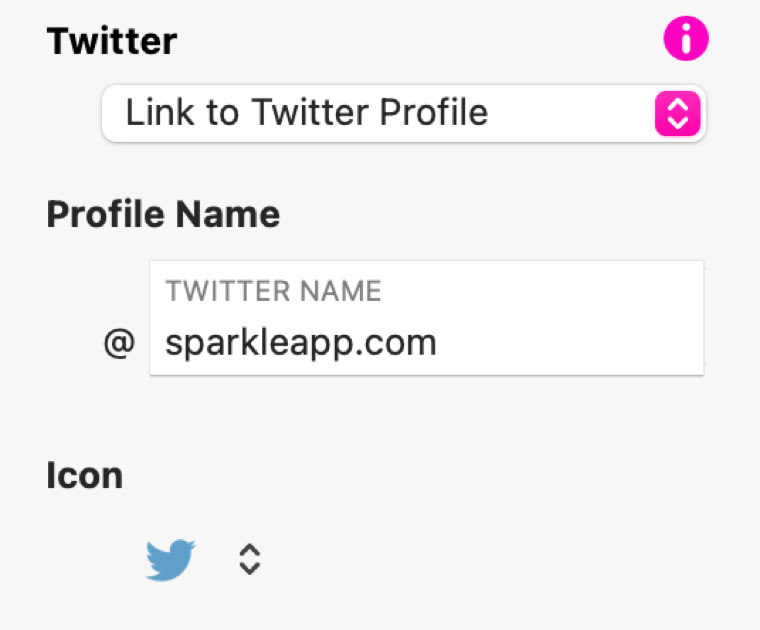Select the Twitter section heading
The width and height of the screenshot is (760, 630).
(112, 41)
